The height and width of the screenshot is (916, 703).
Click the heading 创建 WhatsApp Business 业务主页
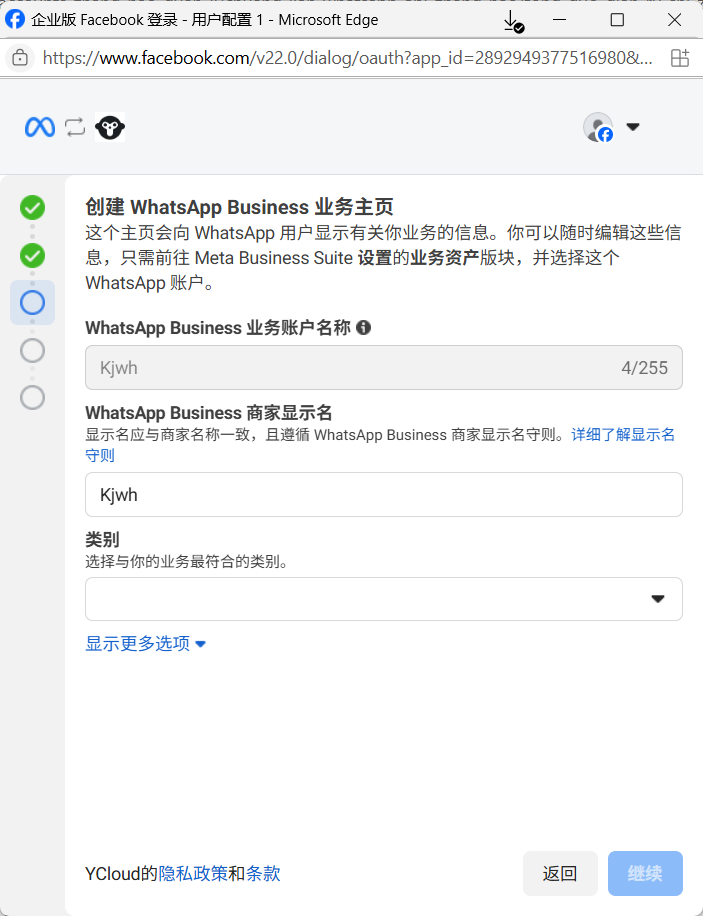point(240,207)
